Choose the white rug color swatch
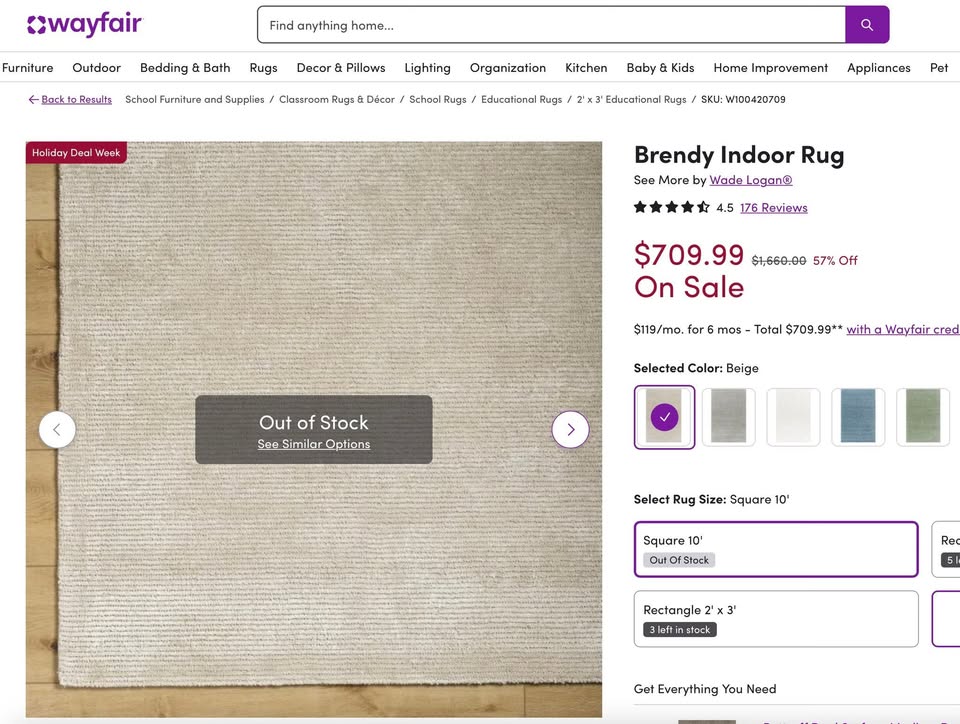The width and height of the screenshot is (960, 724). (x=793, y=417)
